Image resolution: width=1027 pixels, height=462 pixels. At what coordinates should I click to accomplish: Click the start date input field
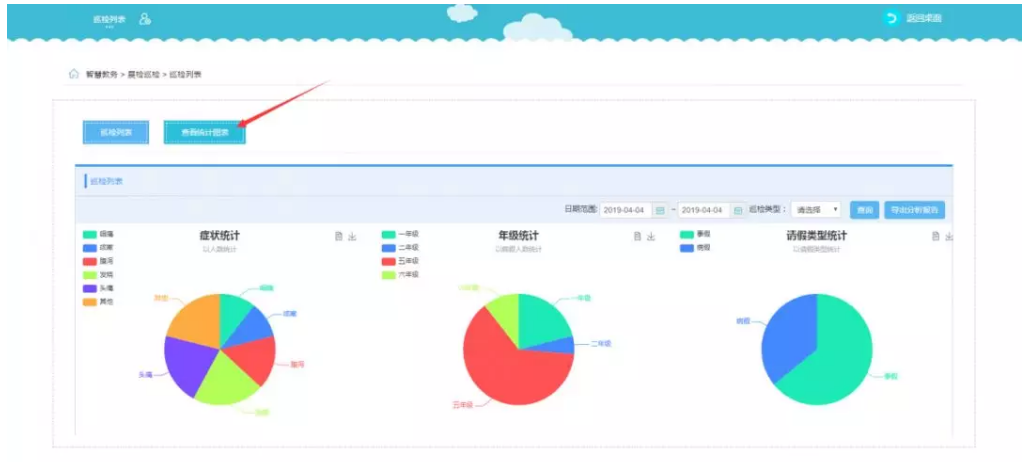click(626, 210)
